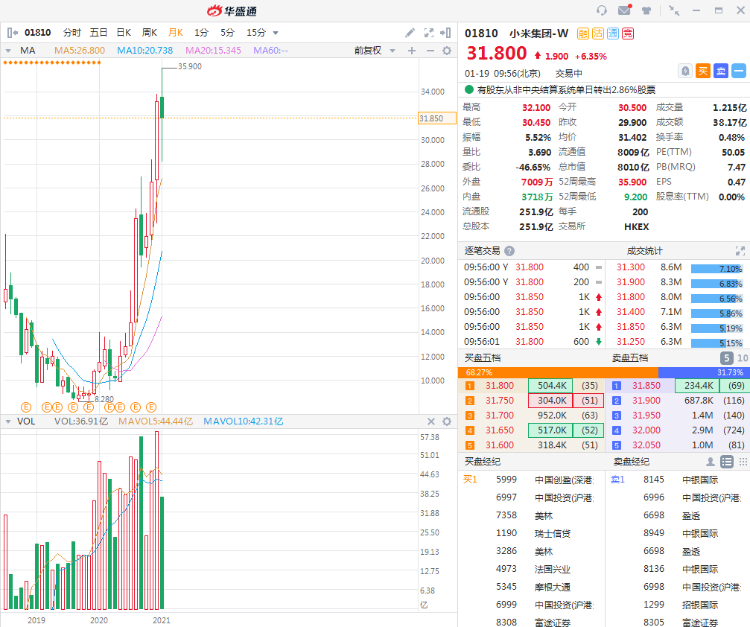Screen dimensions: 750x627
Task: Click the red 窝 warrant badge
Action: (628, 33)
